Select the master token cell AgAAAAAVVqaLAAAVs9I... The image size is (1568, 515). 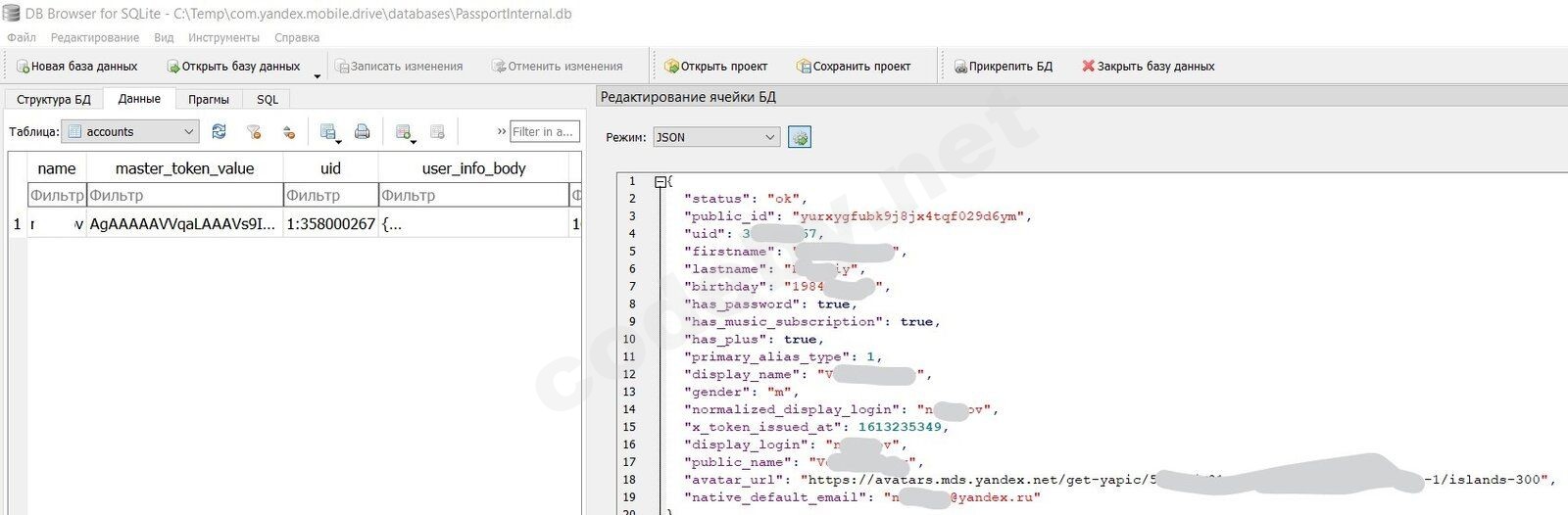(x=185, y=224)
